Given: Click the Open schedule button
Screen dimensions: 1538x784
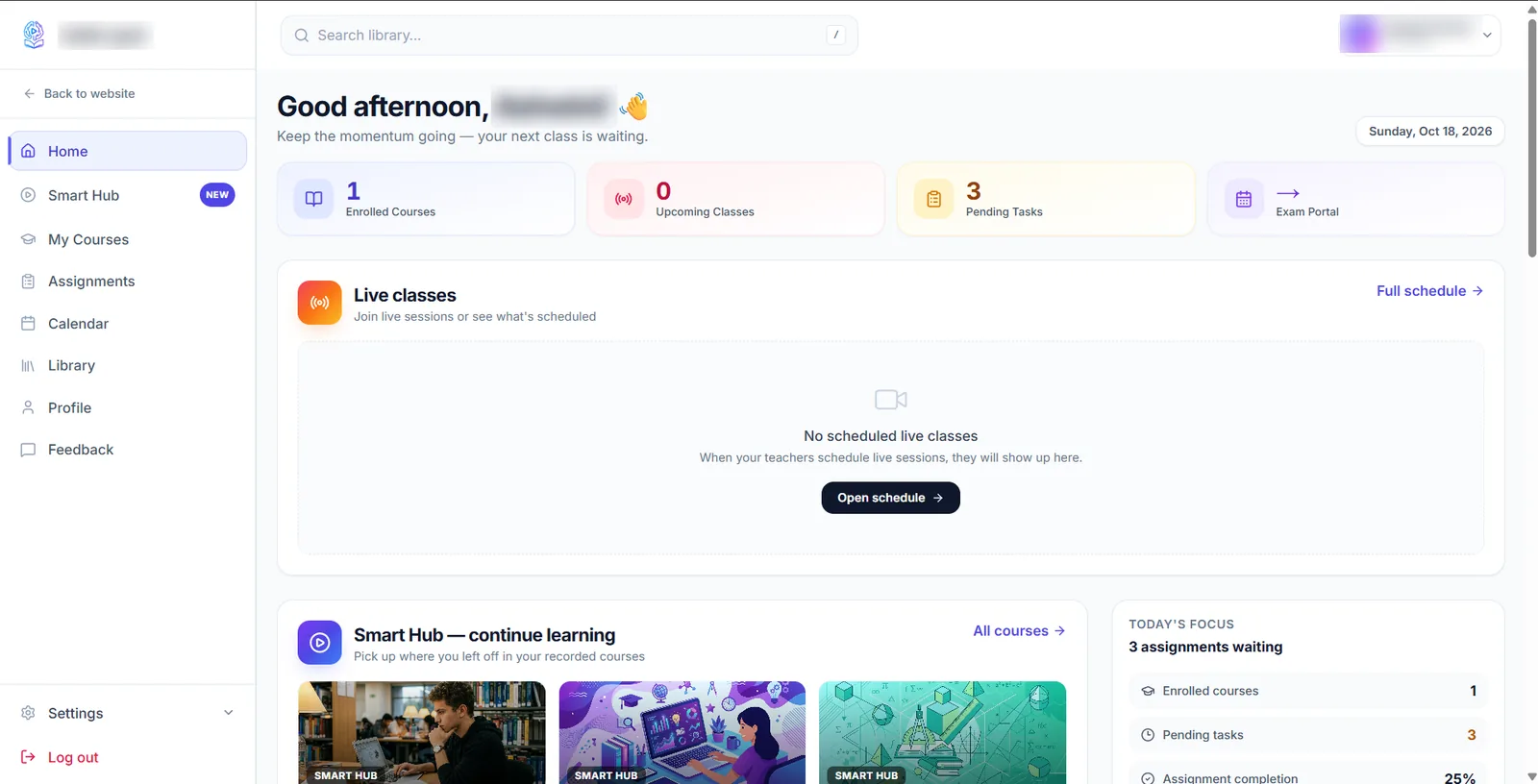Looking at the screenshot, I should point(890,498).
